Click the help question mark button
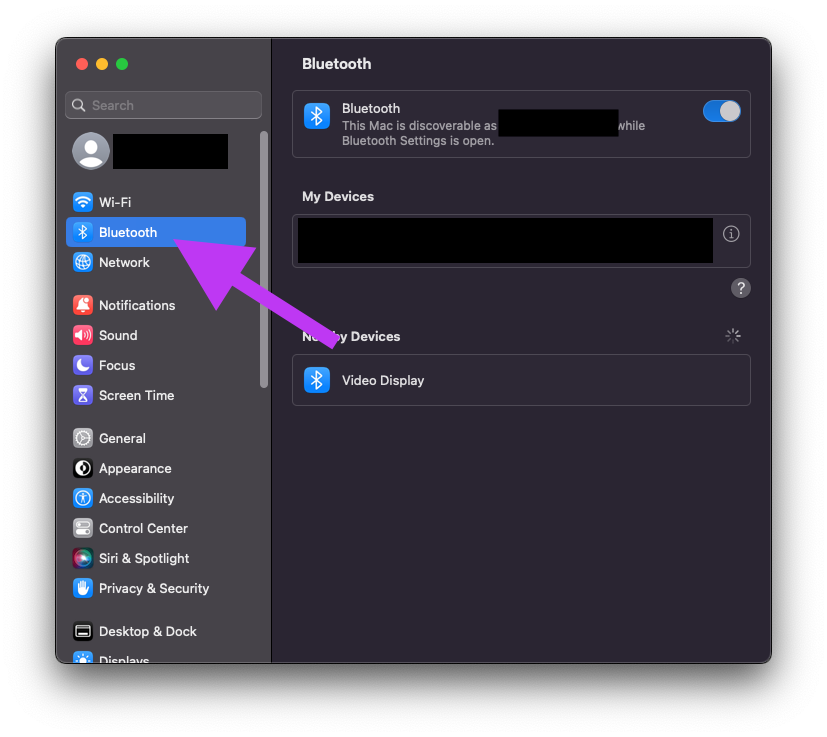 [x=741, y=288]
